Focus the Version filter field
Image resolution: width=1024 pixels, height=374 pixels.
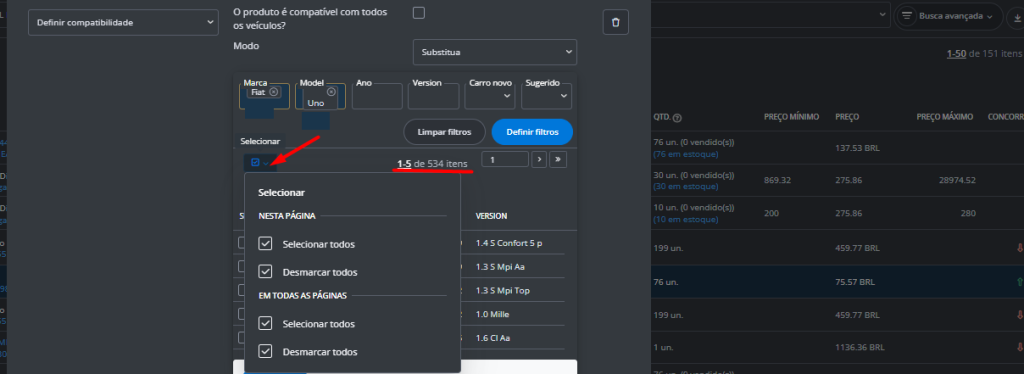coord(433,96)
